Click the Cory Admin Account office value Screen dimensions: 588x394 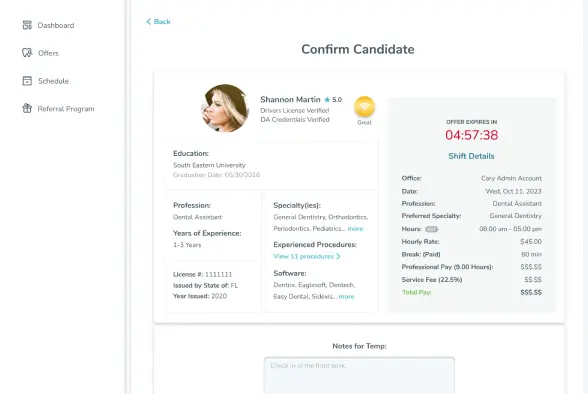pos(512,178)
